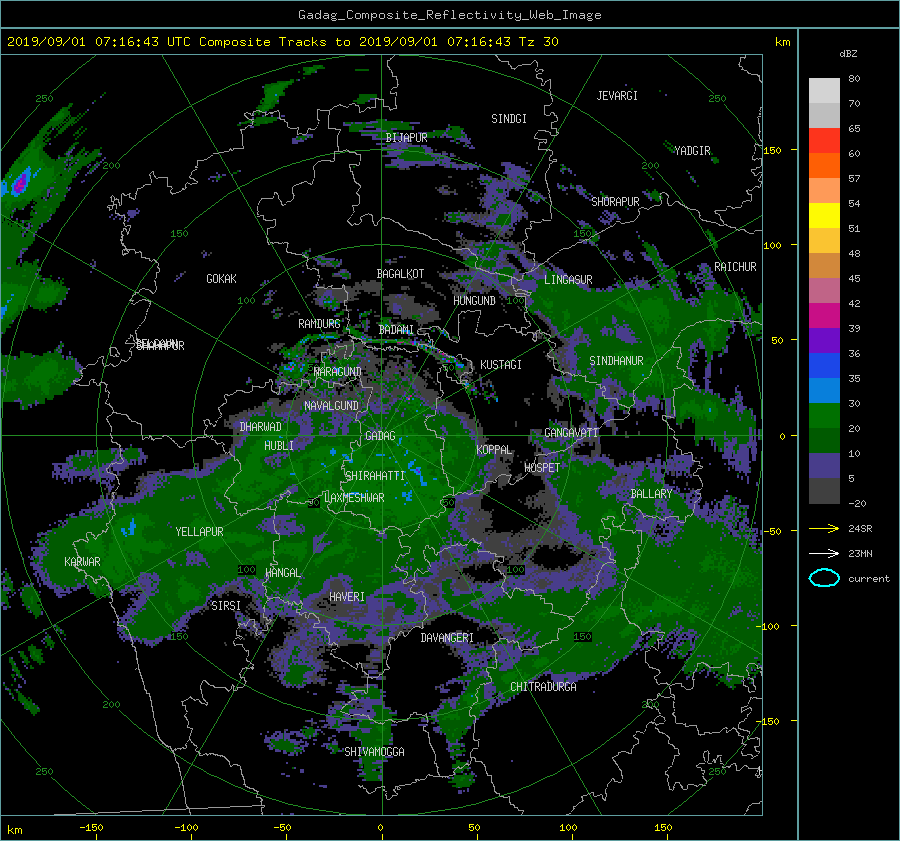Click the DAVANGERI city label
This screenshot has width=900, height=841.
coord(447,638)
